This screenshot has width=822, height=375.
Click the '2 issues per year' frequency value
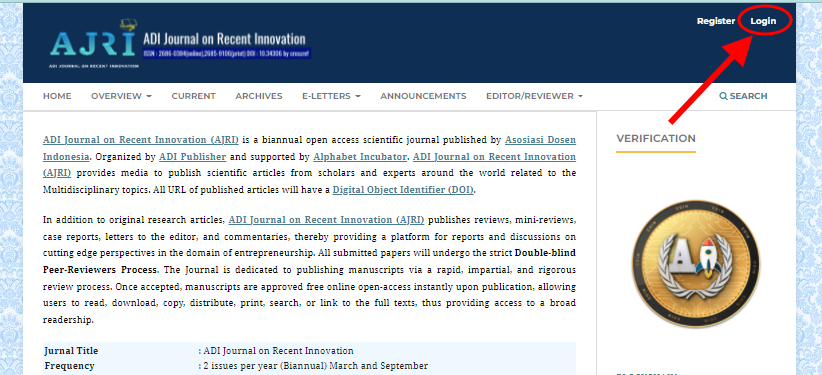(x=315, y=366)
